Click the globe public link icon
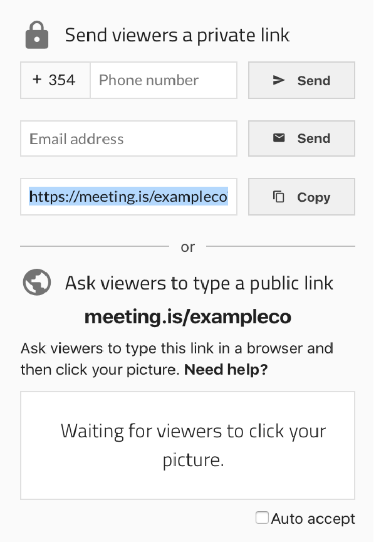The width and height of the screenshot is (374, 542). tap(37, 282)
